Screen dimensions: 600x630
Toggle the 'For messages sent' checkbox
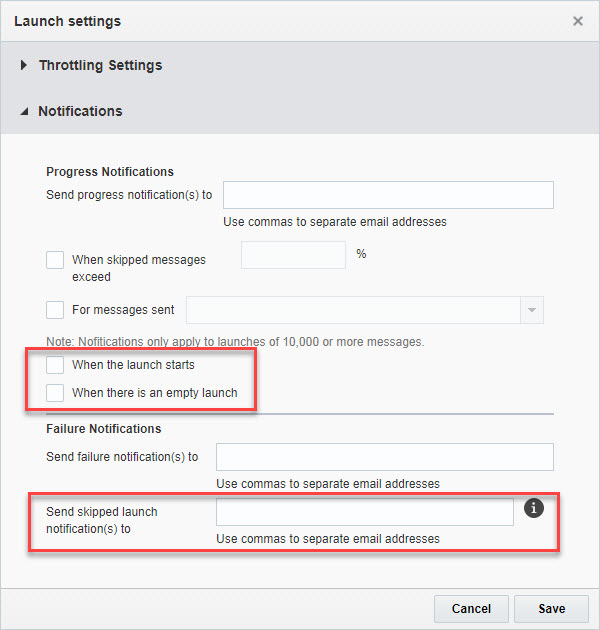[55, 310]
